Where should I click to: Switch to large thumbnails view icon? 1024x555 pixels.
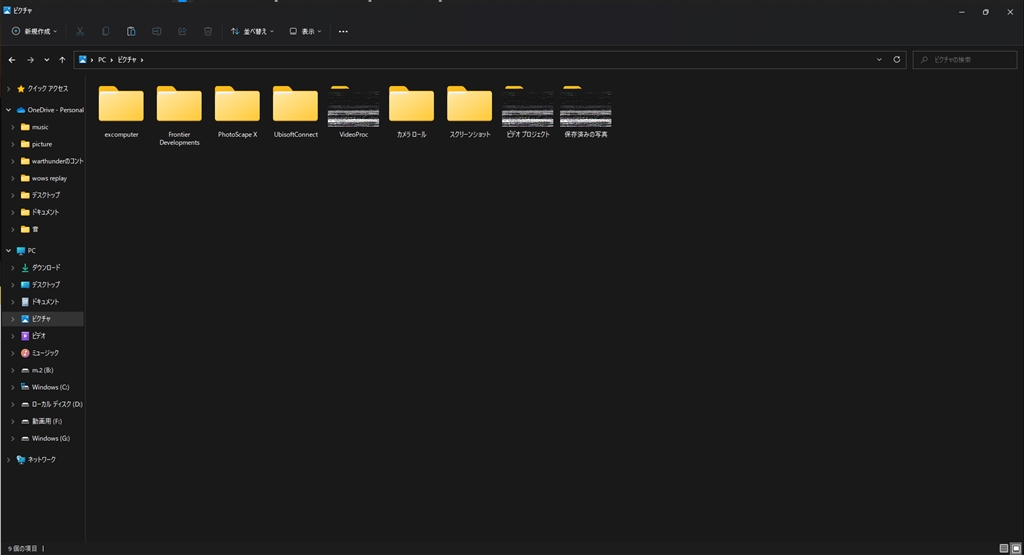tap(1016, 548)
